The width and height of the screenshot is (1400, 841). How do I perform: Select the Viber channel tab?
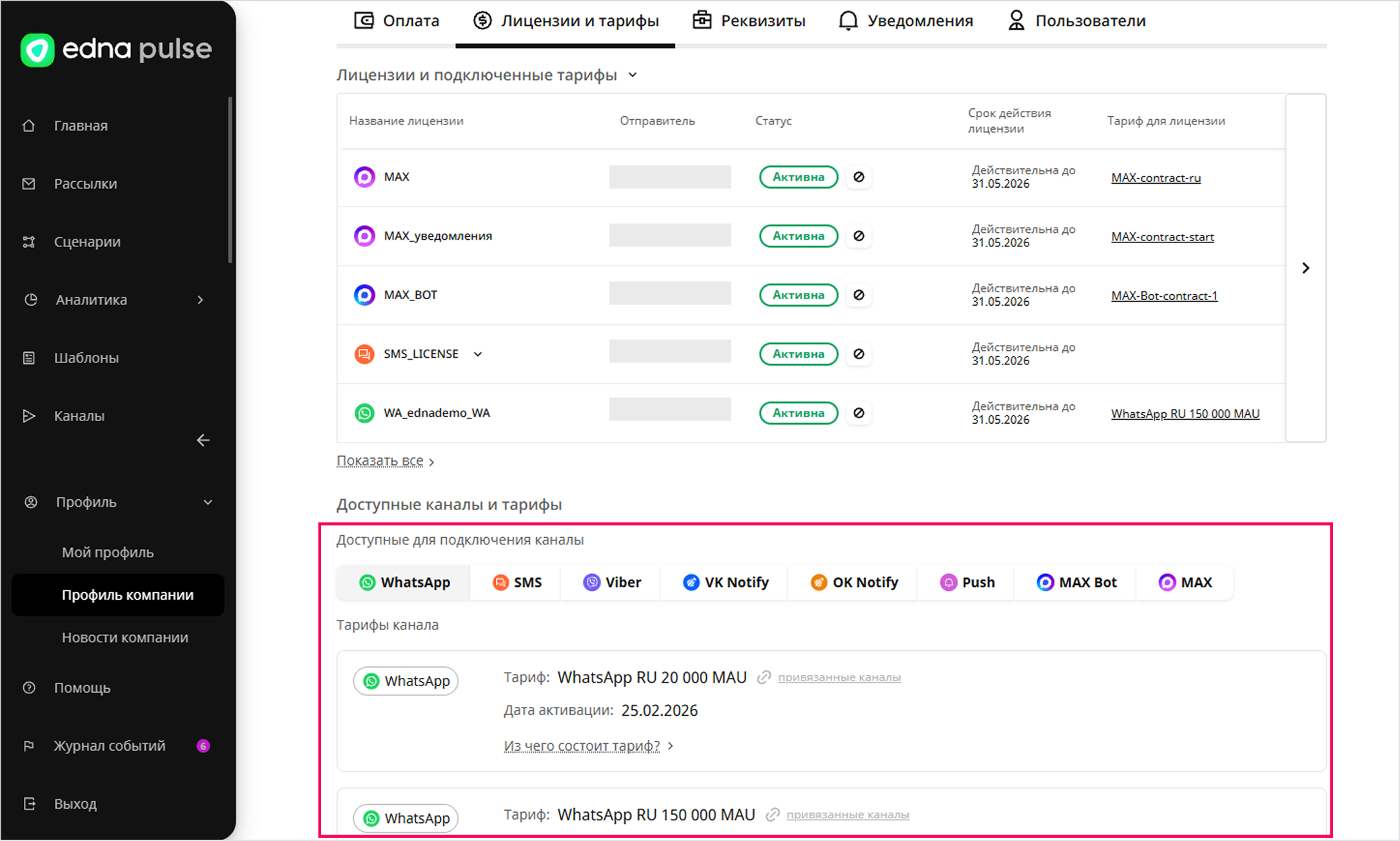611,582
